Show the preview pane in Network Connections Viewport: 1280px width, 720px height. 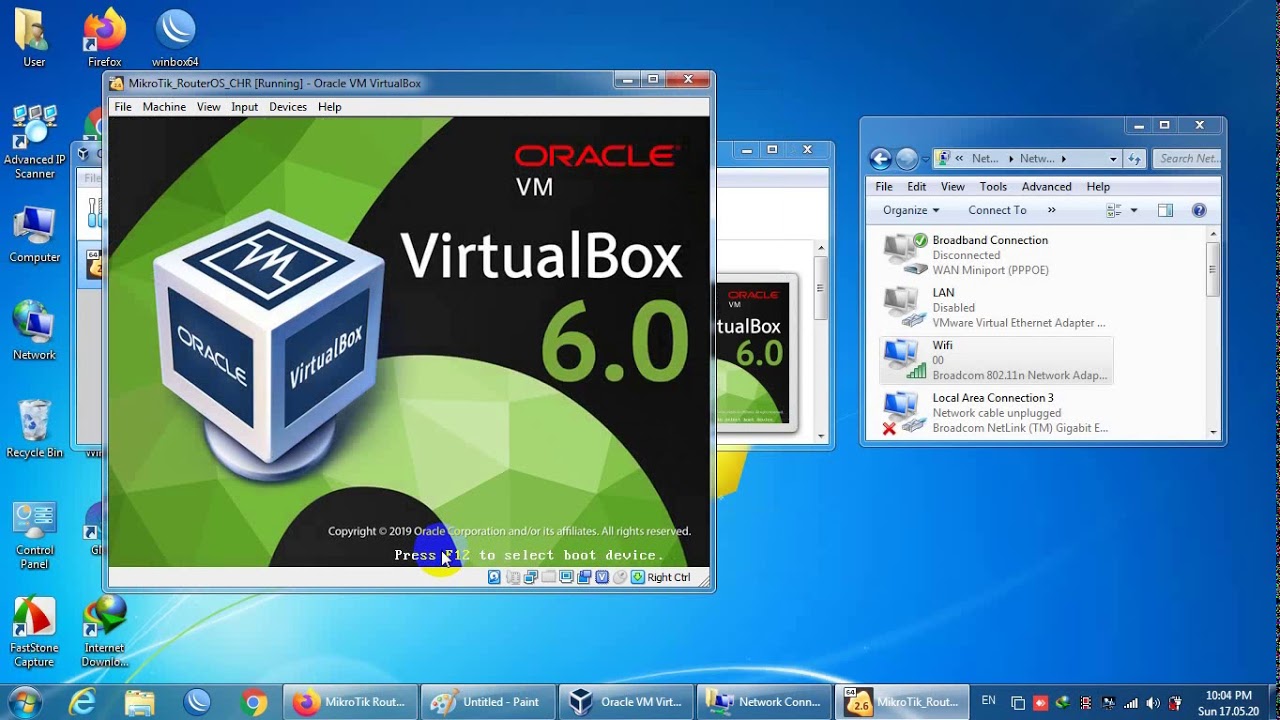click(x=1165, y=210)
